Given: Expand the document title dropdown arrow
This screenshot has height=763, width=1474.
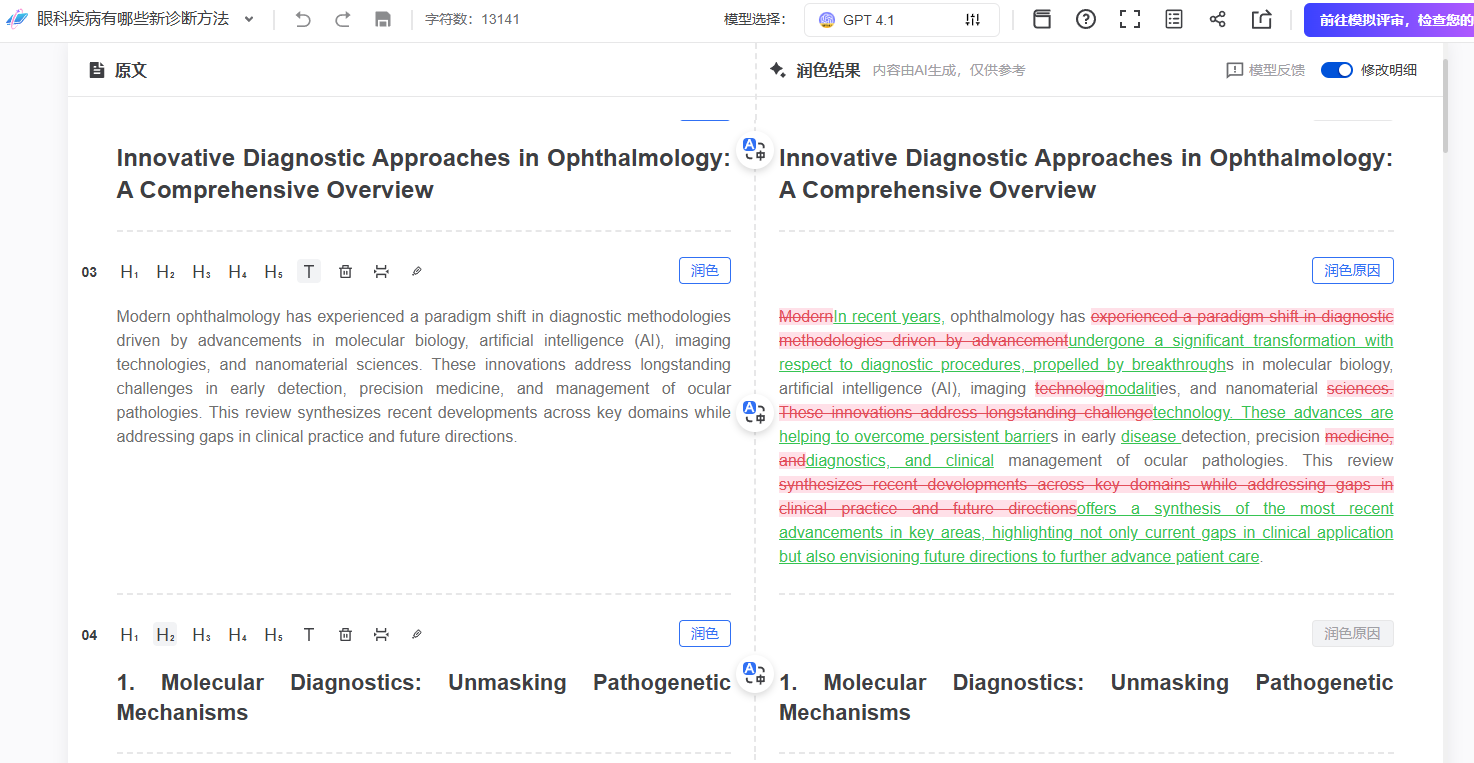Looking at the screenshot, I should point(249,19).
